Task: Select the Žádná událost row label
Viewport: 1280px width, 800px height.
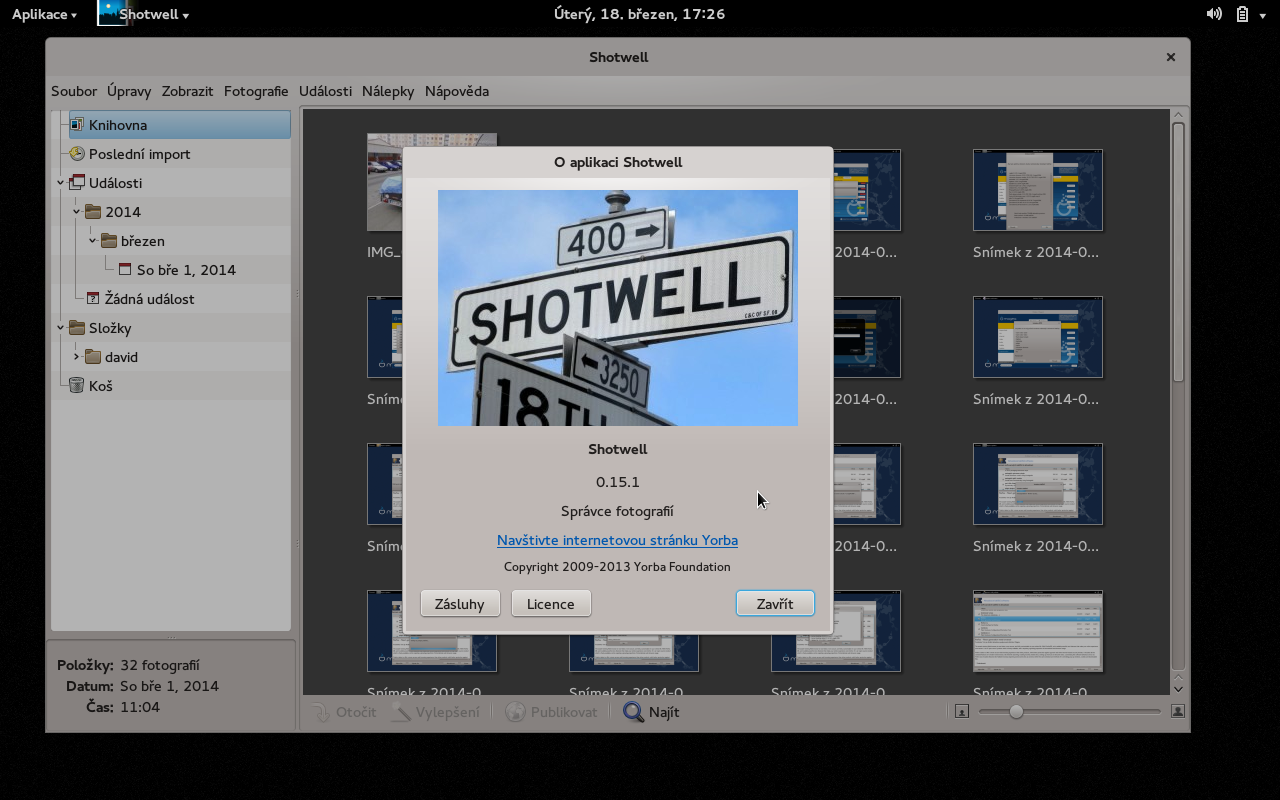Action: coord(150,299)
